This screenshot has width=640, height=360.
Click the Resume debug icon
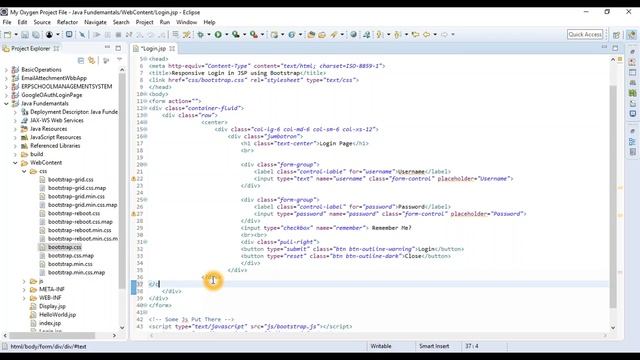click(97, 35)
